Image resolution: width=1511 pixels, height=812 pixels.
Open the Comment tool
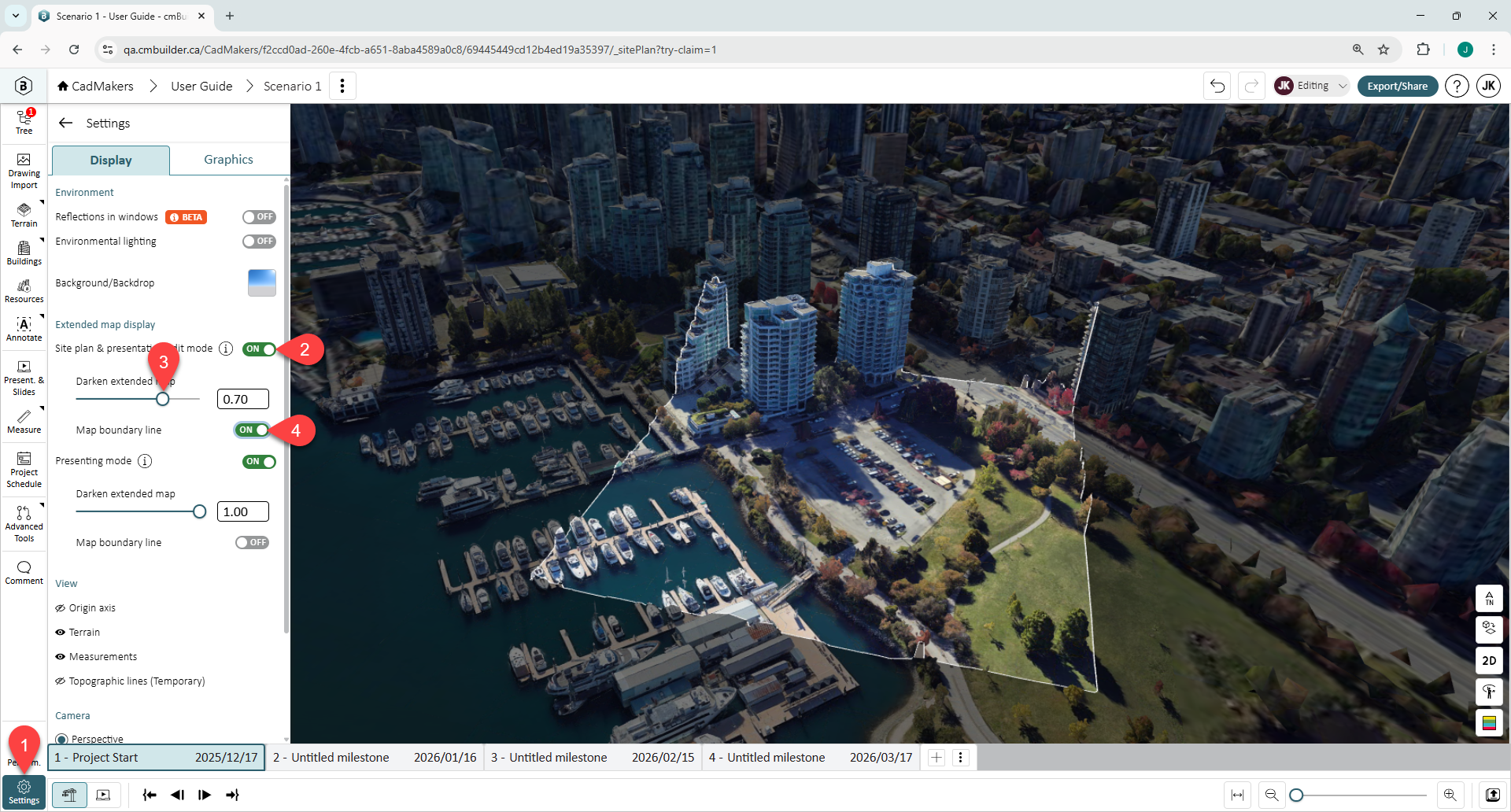pyautogui.click(x=24, y=572)
